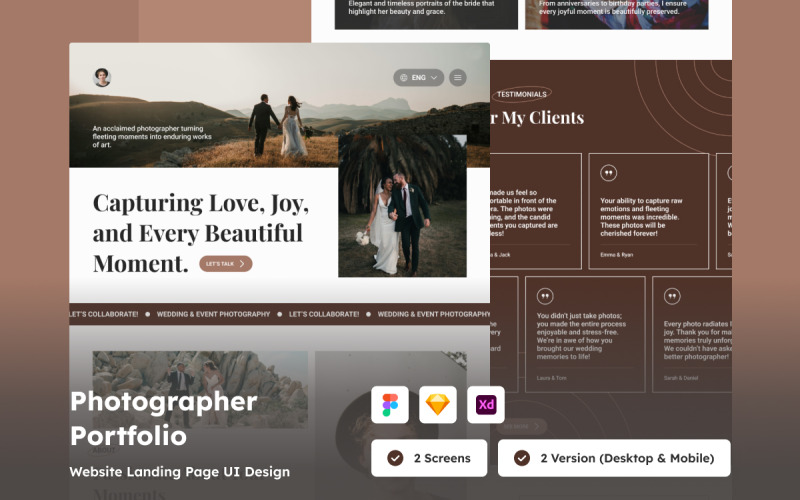Click the 'Photographer Portfolio' title
Image resolution: width=800 pixels, height=500 pixels.
[x=163, y=418]
